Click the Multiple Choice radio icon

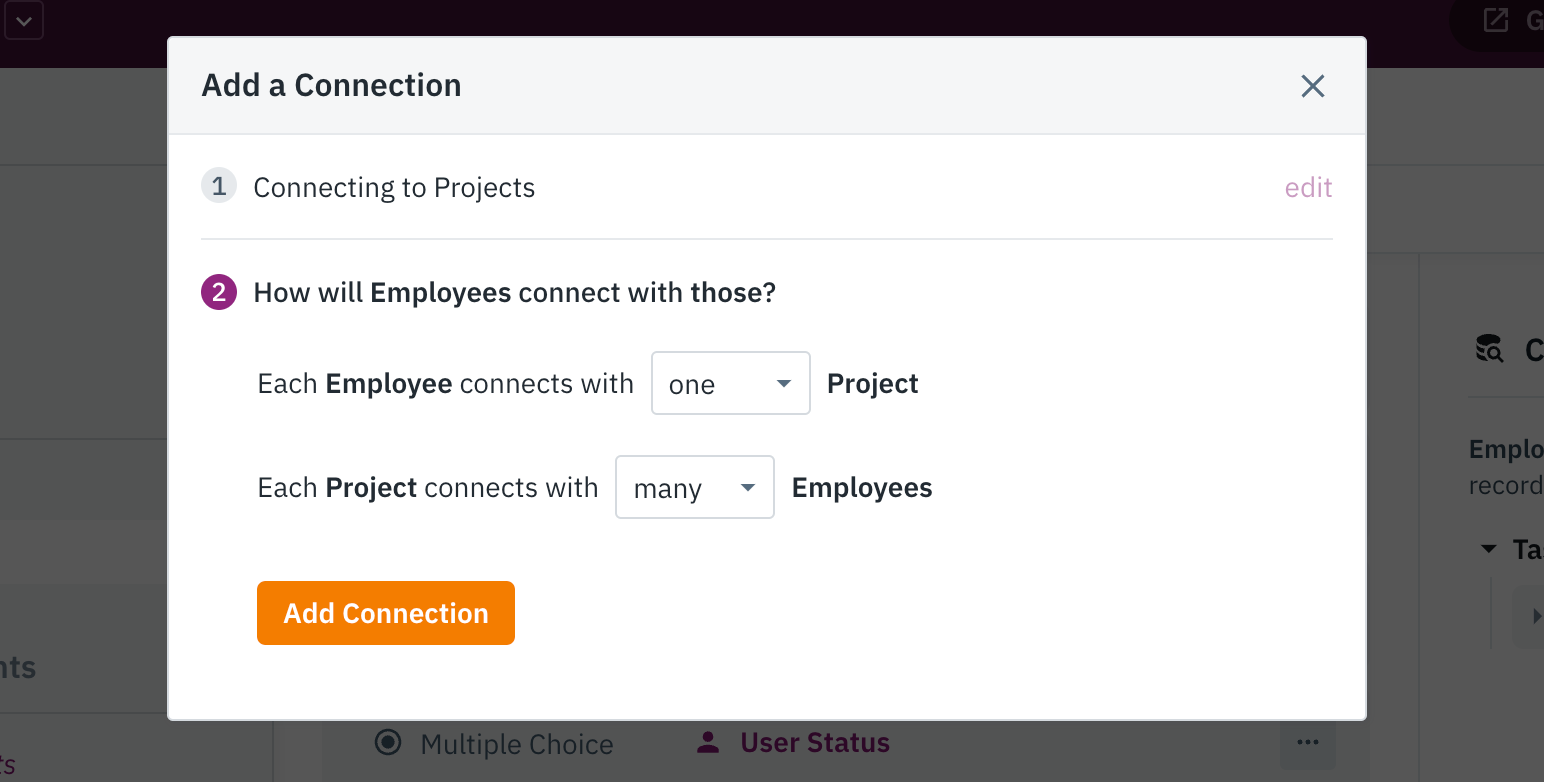coord(388,743)
